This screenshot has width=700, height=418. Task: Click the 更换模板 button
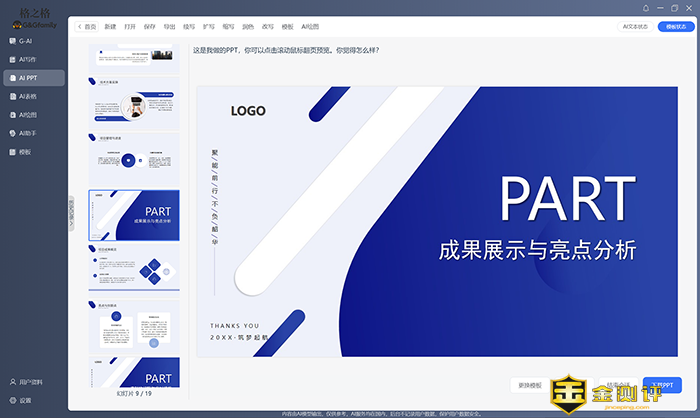click(x=530, y=385)
